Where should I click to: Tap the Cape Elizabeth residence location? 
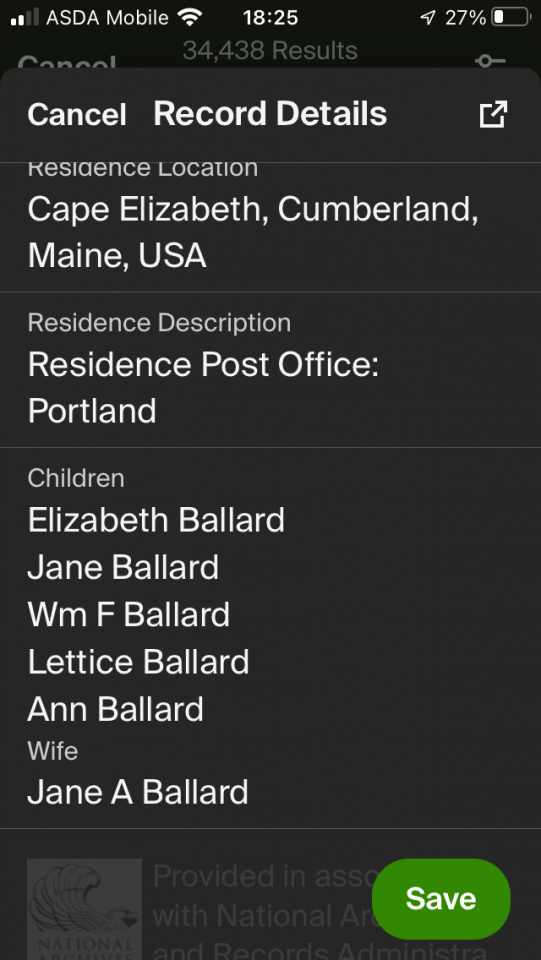[253, 232]
